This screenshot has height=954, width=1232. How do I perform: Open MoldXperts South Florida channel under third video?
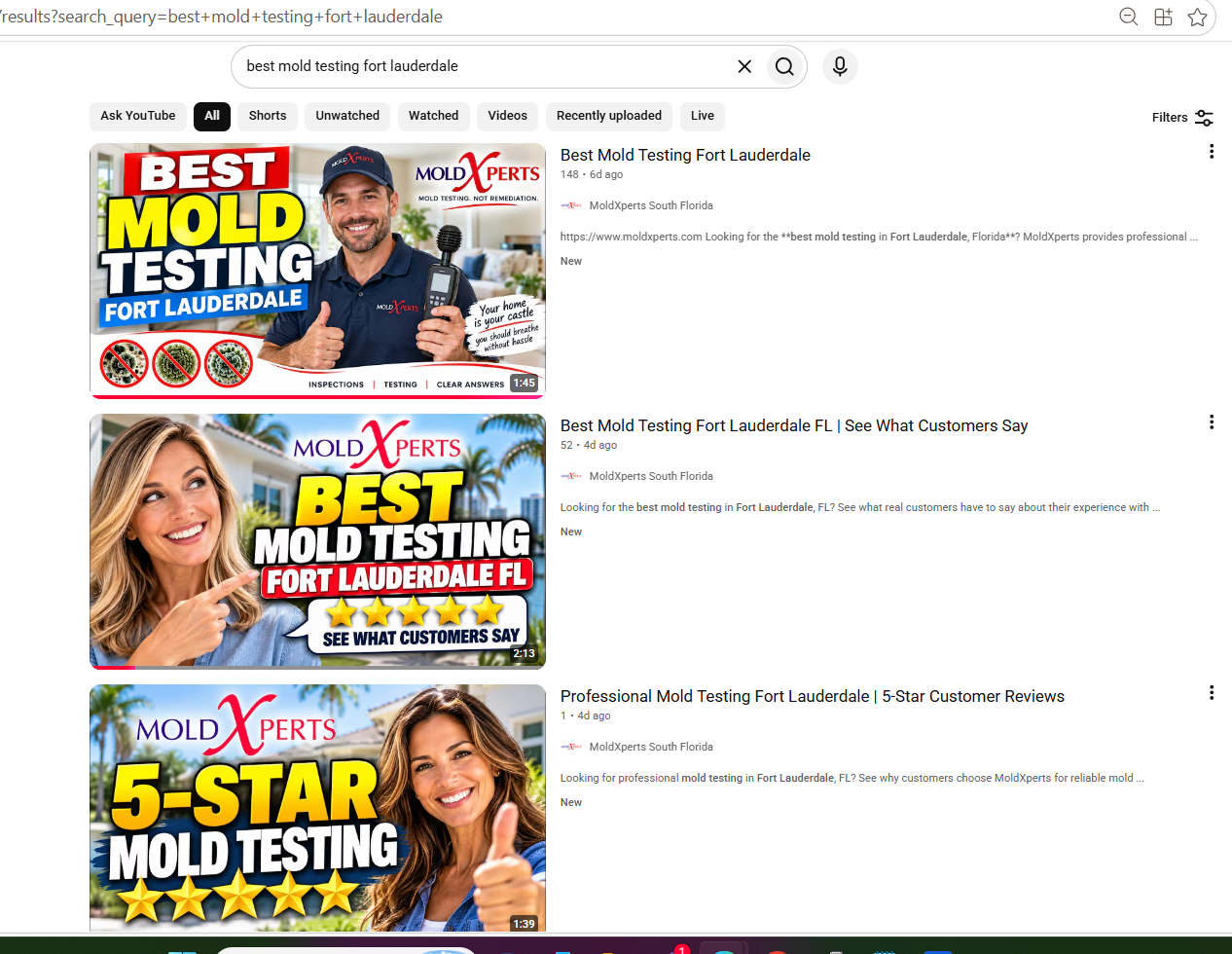click(651, 747)
